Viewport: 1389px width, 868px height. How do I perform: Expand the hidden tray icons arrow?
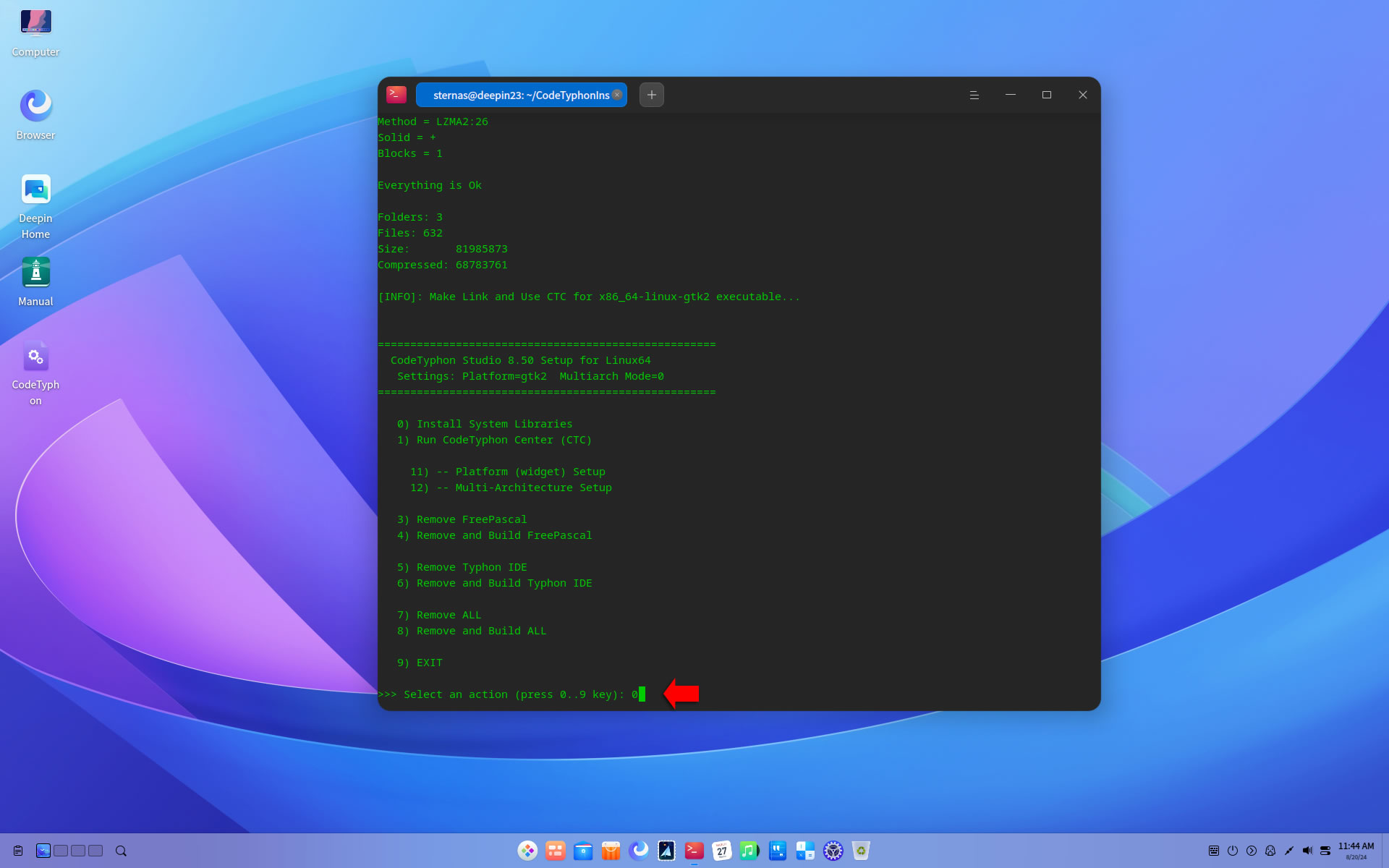point(1252,851)
